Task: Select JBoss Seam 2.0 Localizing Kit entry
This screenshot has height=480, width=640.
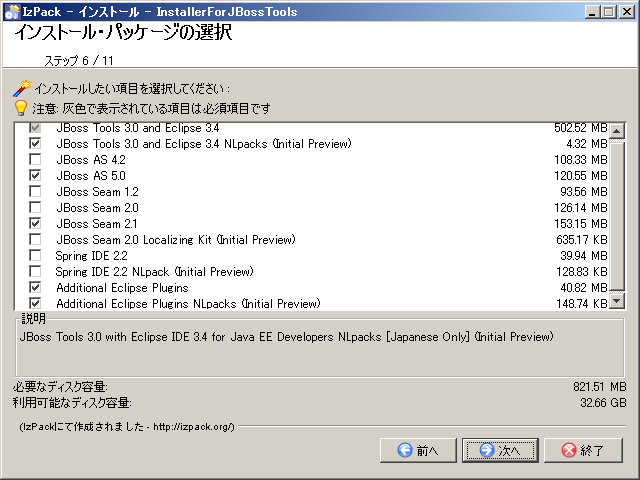Action: [x=175, y=240]
